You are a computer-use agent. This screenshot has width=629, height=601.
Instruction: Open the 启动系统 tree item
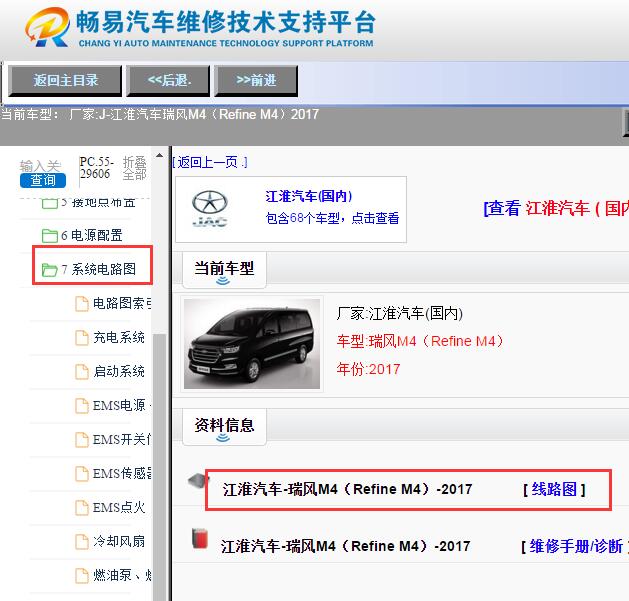(x=119, y=371)
